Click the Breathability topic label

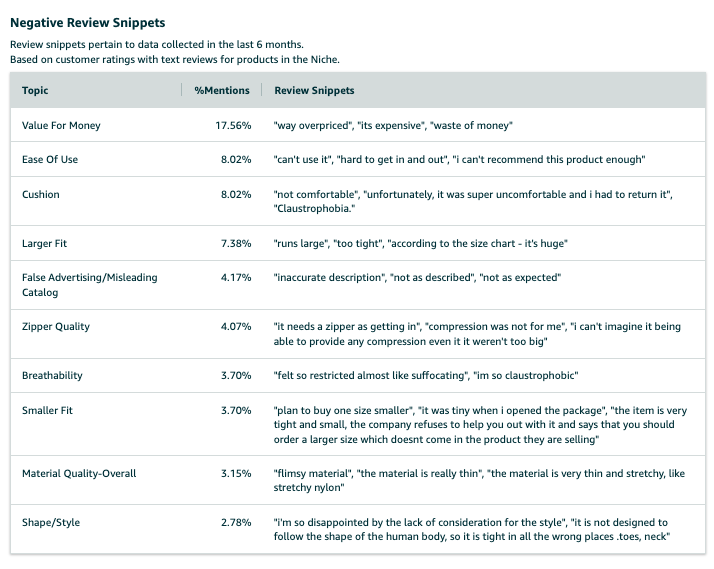tap(52, 376)
